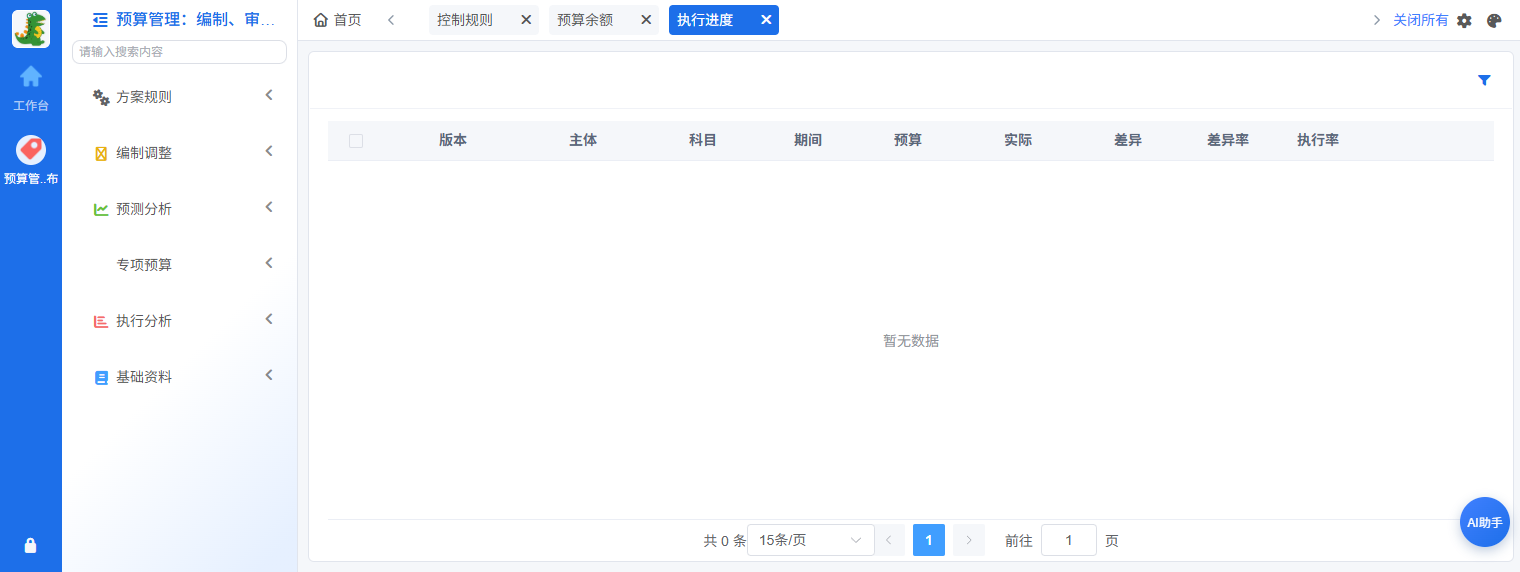Expand the 专项预算 menu chevron
Image resolution: width=1520 pixels, height=572 pixels.
269,263
